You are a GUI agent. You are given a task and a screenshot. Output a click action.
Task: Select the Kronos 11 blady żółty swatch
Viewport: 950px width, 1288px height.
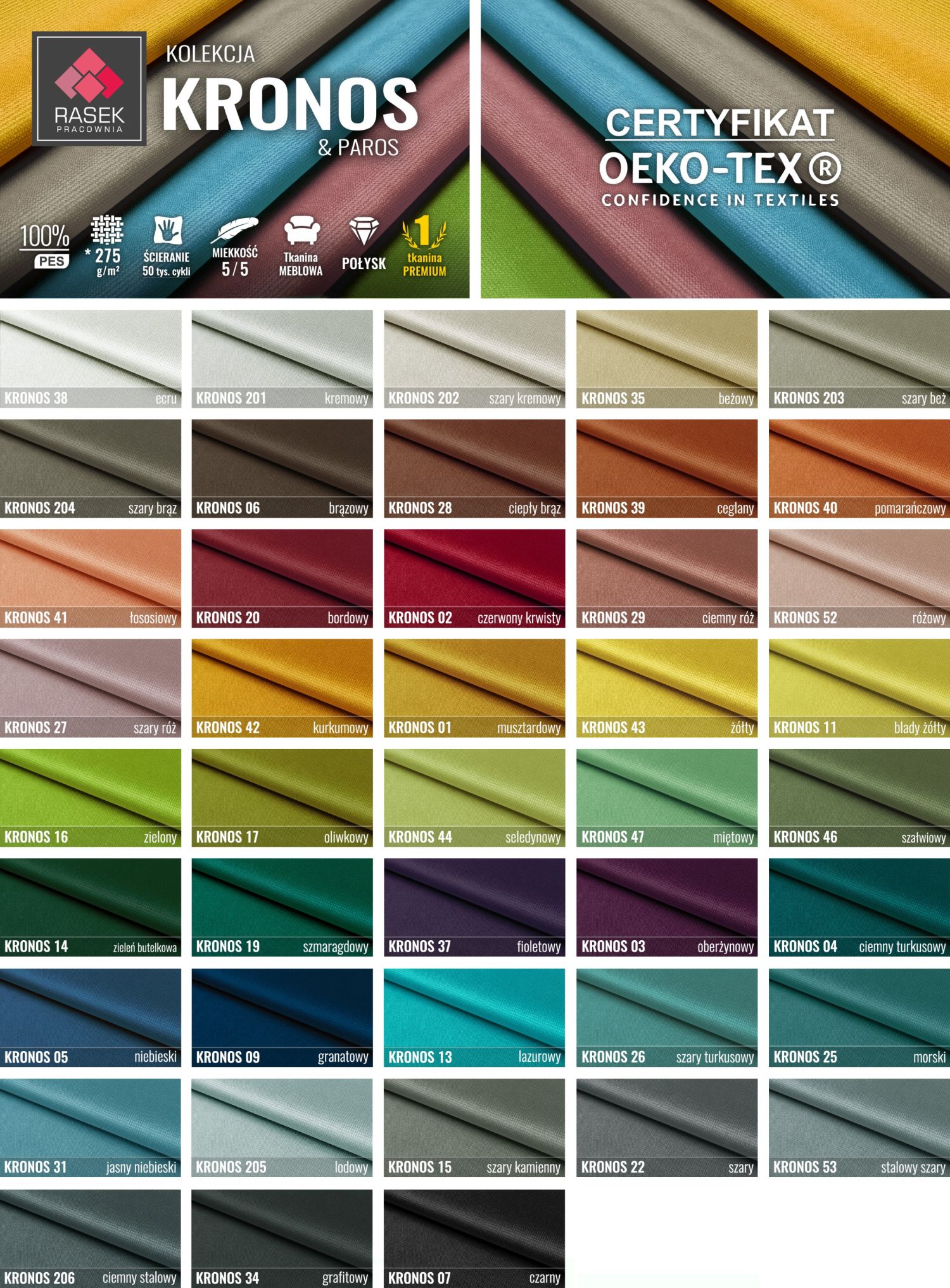point(859,688)
